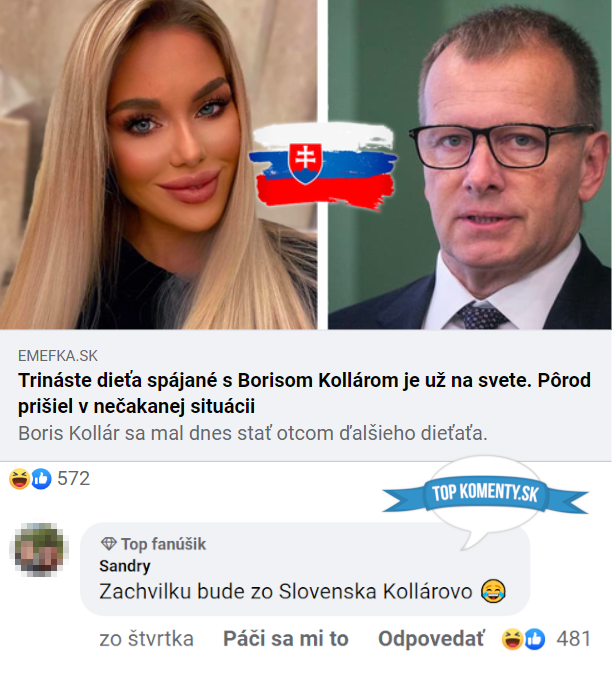612x677 pixels.
Task: Reply using the 'Odpovedať' button
Action: point(431,639)
